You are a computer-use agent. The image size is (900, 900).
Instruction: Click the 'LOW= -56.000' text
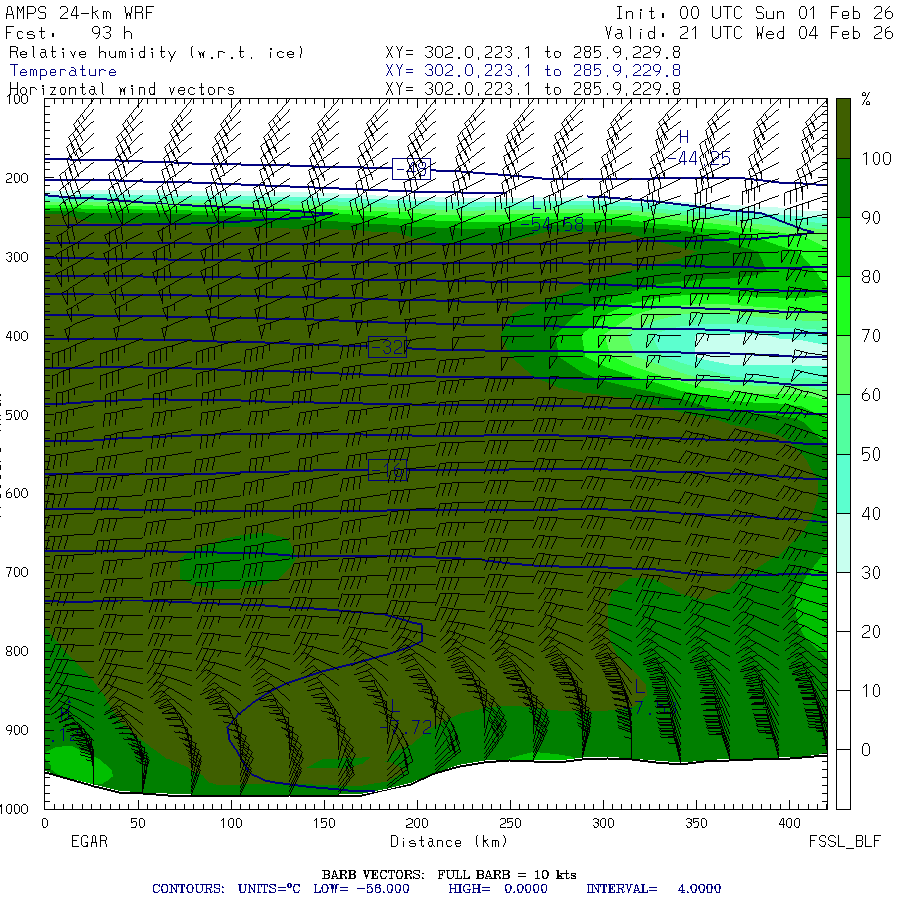coord(361,889)
